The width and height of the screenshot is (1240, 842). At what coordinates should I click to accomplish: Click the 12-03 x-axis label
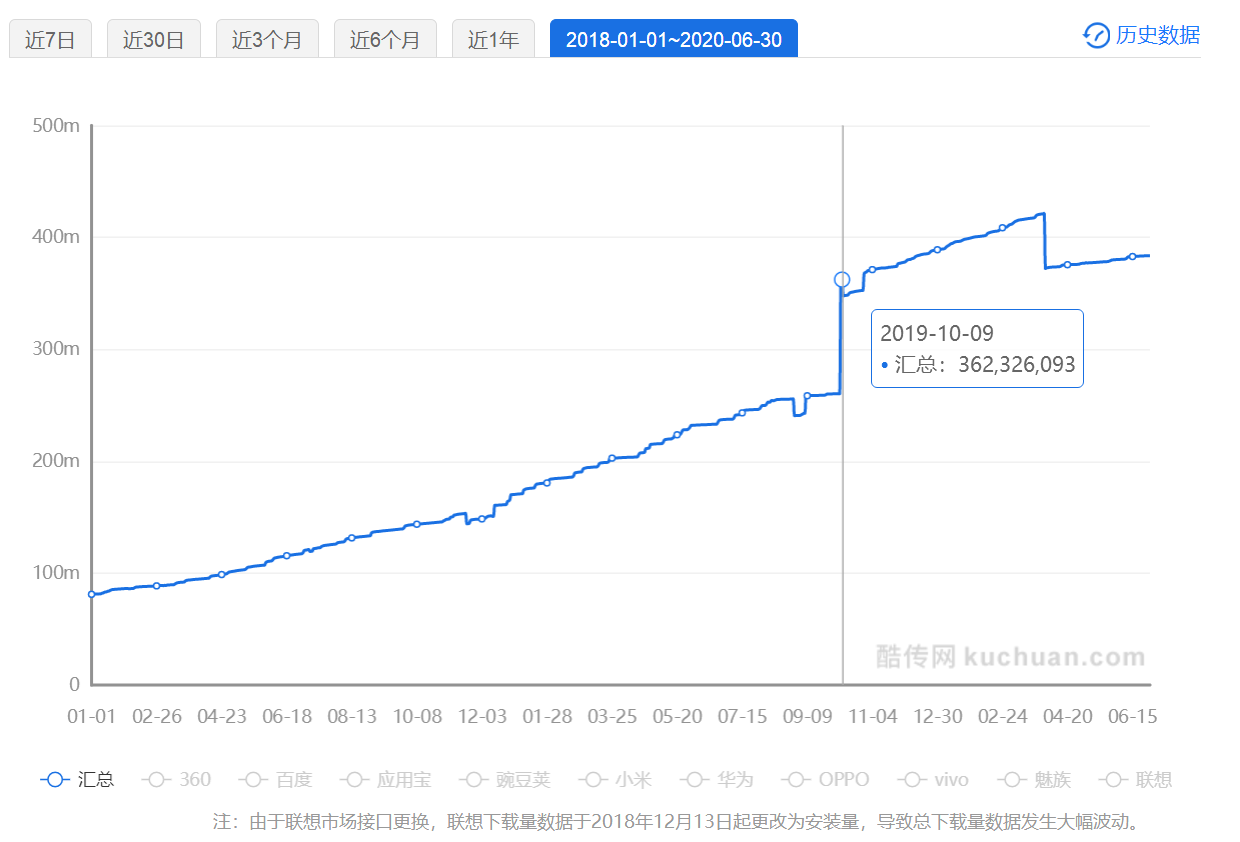coord(482,716)
